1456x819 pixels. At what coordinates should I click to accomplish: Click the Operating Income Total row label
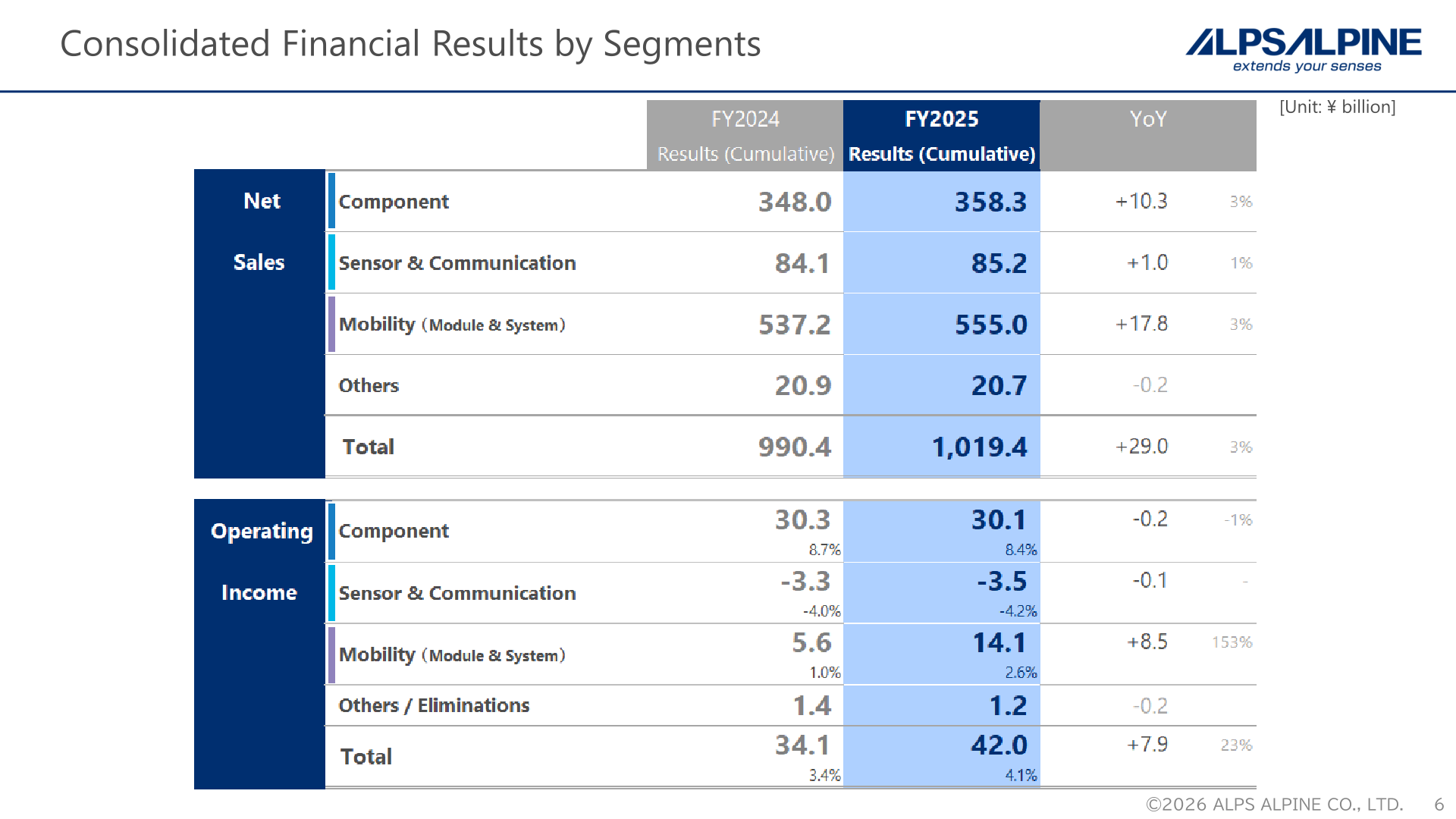point(366,757)
